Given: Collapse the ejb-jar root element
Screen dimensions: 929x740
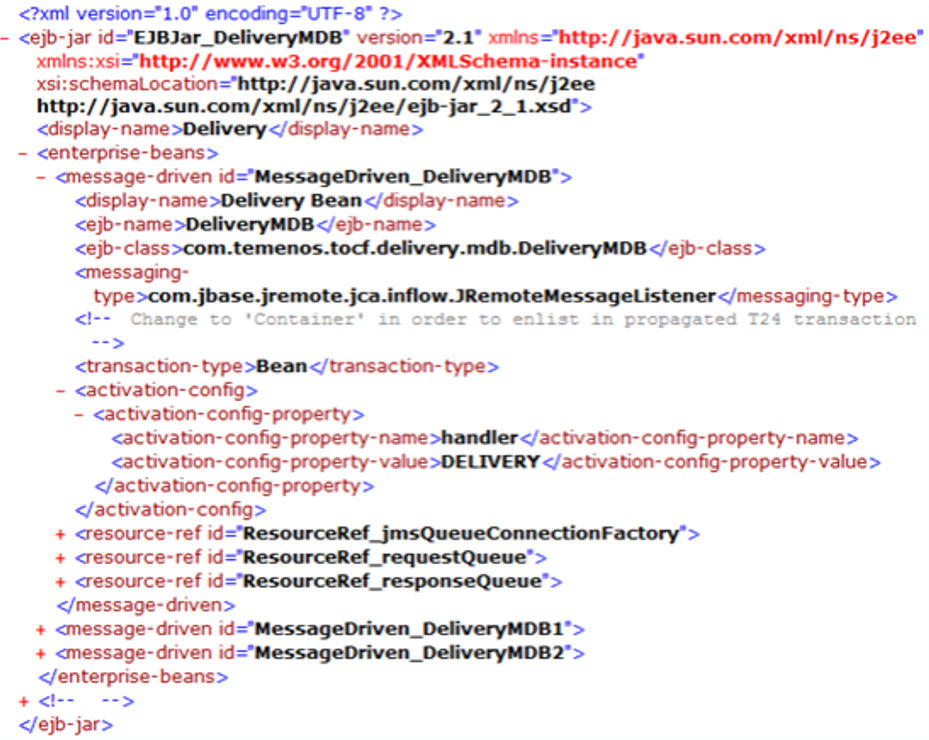Looking at the screenshot, I should click(6, 39).
